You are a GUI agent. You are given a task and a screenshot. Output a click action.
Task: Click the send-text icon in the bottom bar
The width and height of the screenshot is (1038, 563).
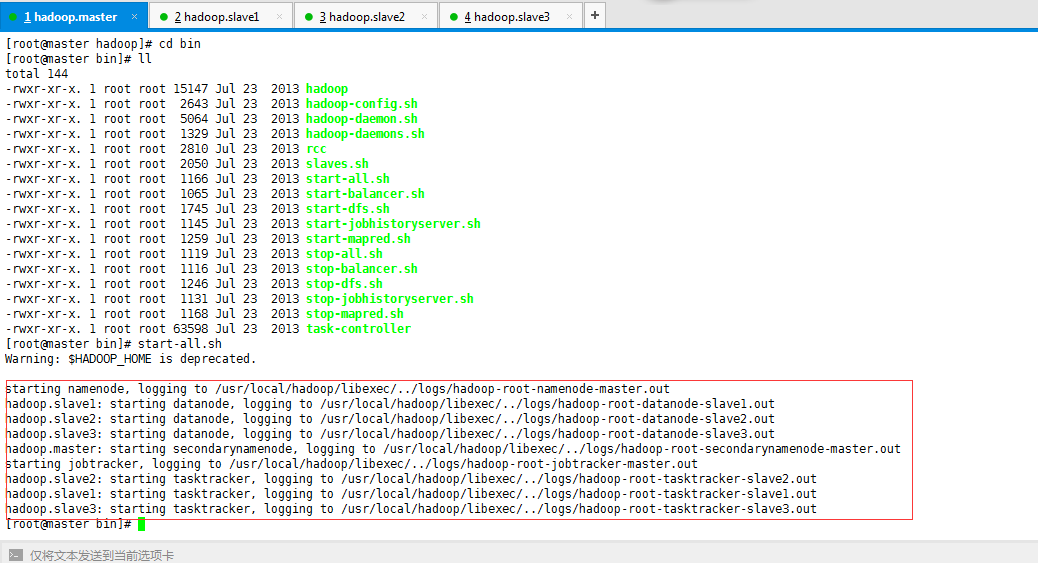(x=16, y=555)
